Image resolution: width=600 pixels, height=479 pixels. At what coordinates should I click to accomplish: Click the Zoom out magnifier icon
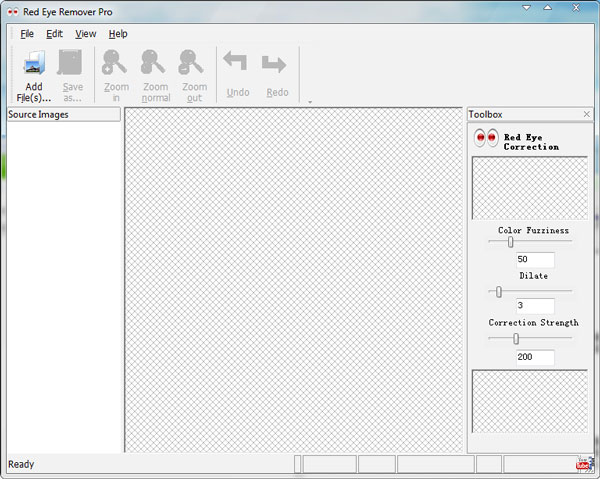coord(191,62)
